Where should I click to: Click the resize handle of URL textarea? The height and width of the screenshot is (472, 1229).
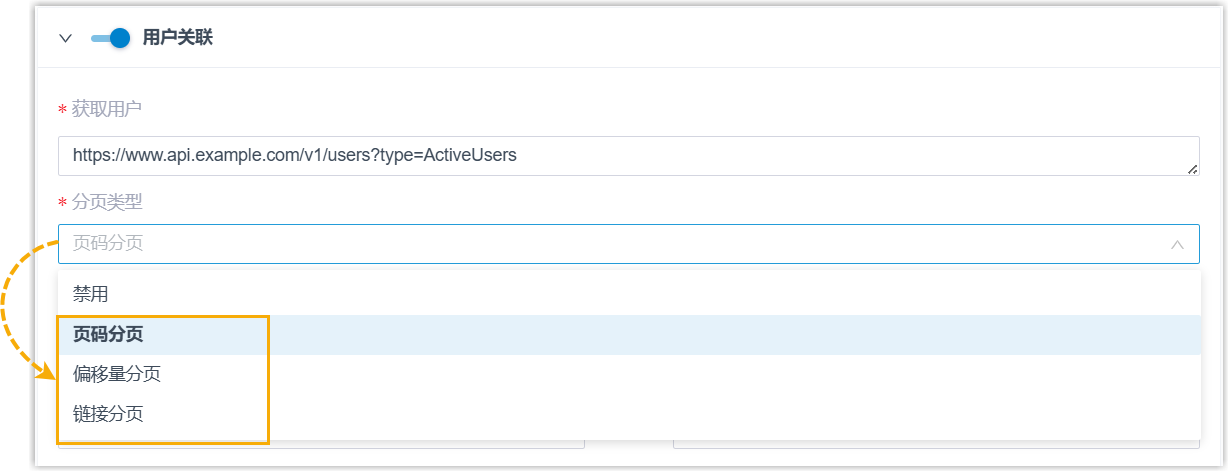click(1192, 169)
